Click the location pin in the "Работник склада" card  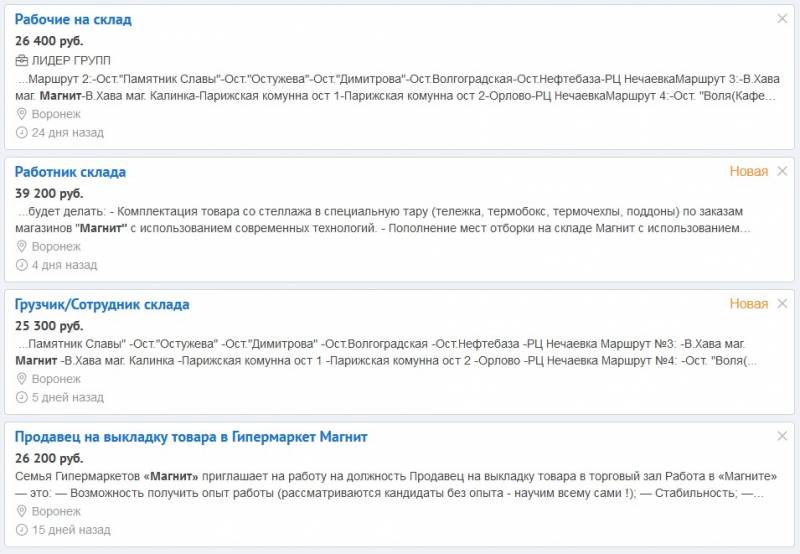coord(21,246)
